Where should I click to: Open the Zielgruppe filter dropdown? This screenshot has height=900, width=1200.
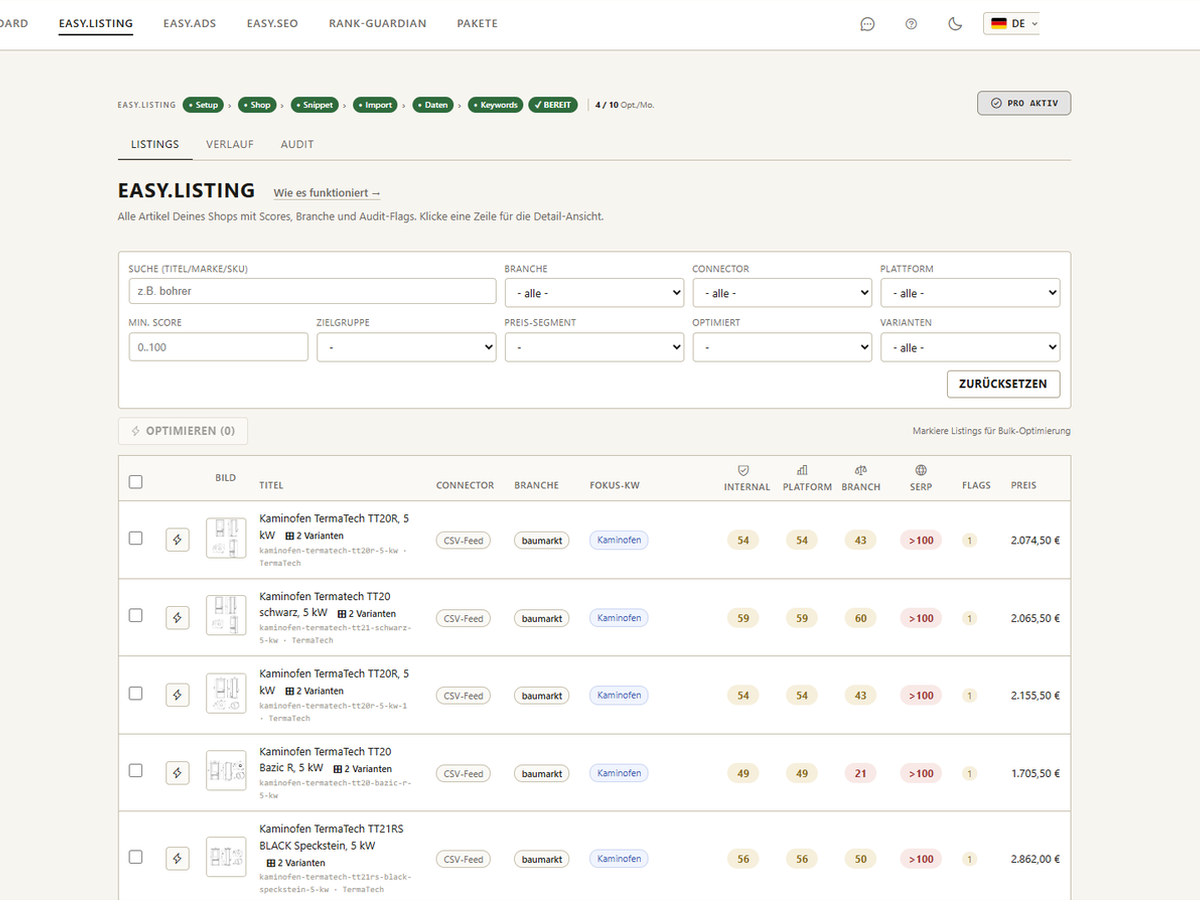(406, 347)
